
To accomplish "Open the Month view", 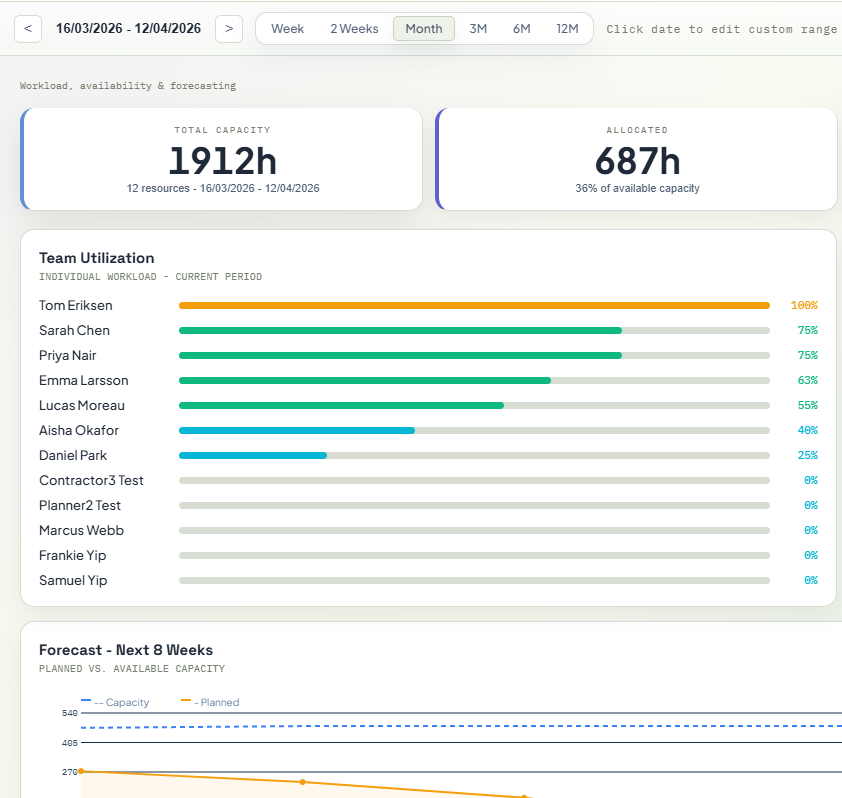I will 423,29.
